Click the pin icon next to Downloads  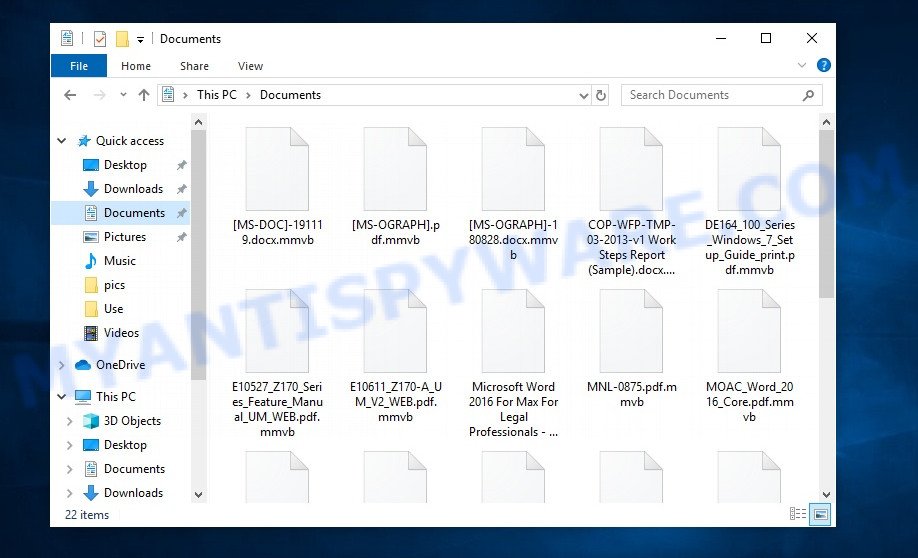point(181,189)
